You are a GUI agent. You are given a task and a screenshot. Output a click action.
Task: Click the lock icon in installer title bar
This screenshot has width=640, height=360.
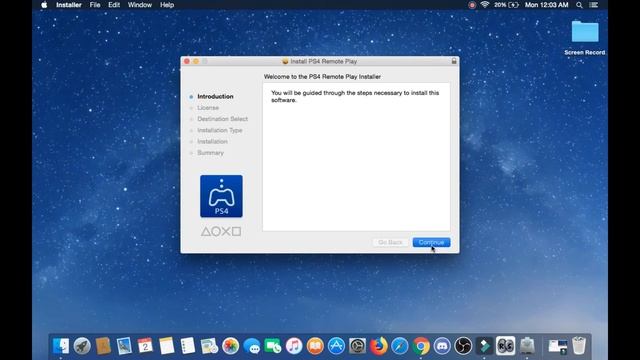[454, 61]
